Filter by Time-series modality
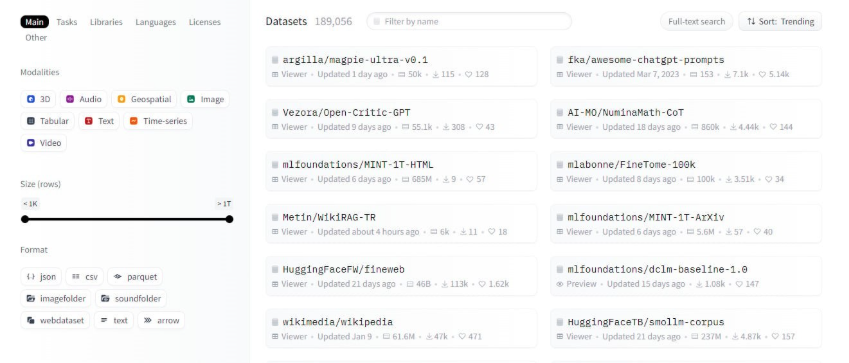Image resolution: width=849 pixels, height=363 pixels. point(158,121)
